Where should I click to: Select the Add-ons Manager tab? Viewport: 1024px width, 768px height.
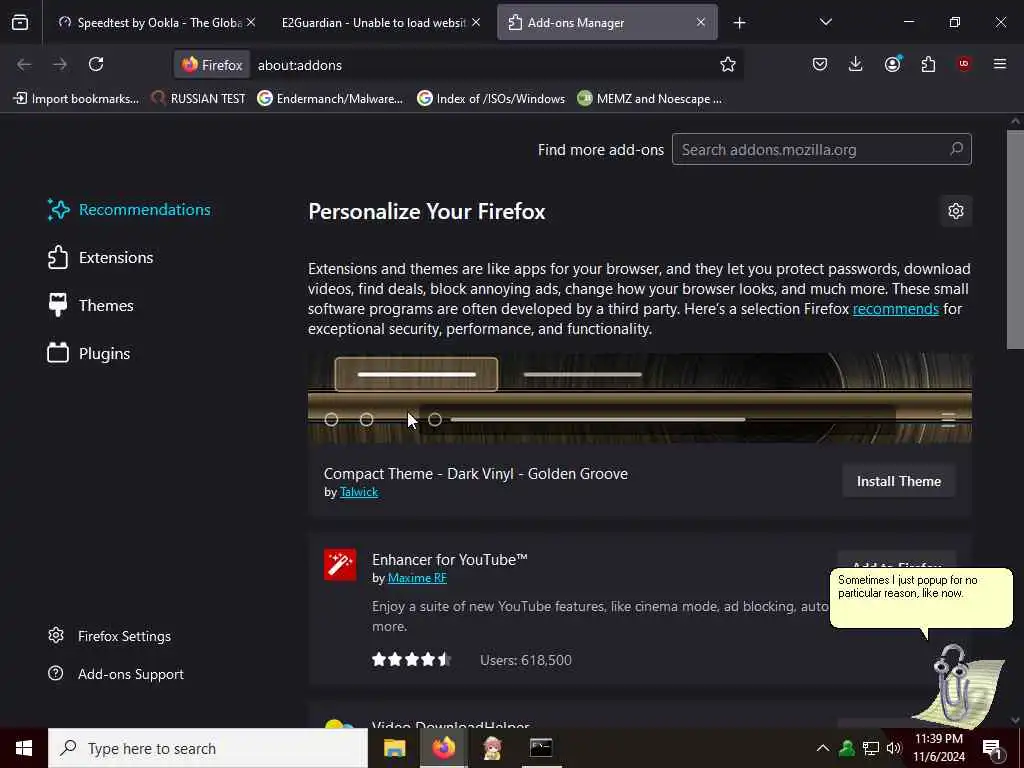point(607,23)
